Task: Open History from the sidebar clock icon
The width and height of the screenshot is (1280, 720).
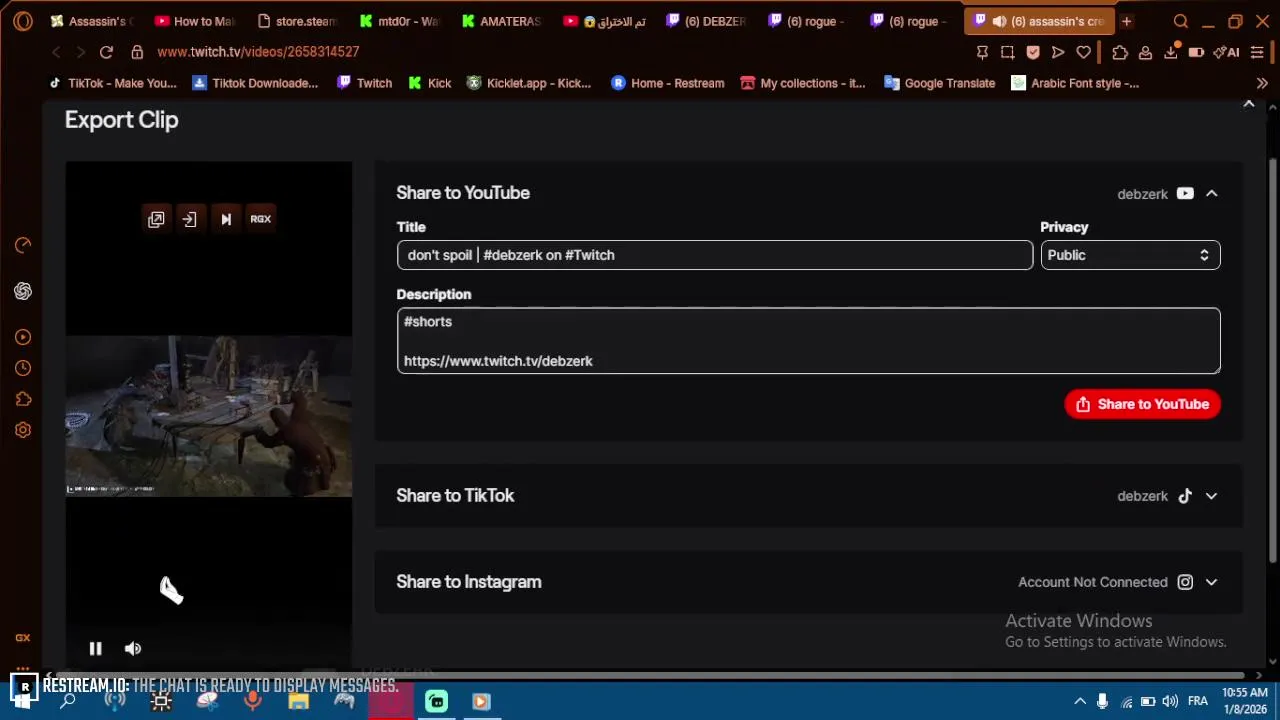Action: tap(22, 368)
